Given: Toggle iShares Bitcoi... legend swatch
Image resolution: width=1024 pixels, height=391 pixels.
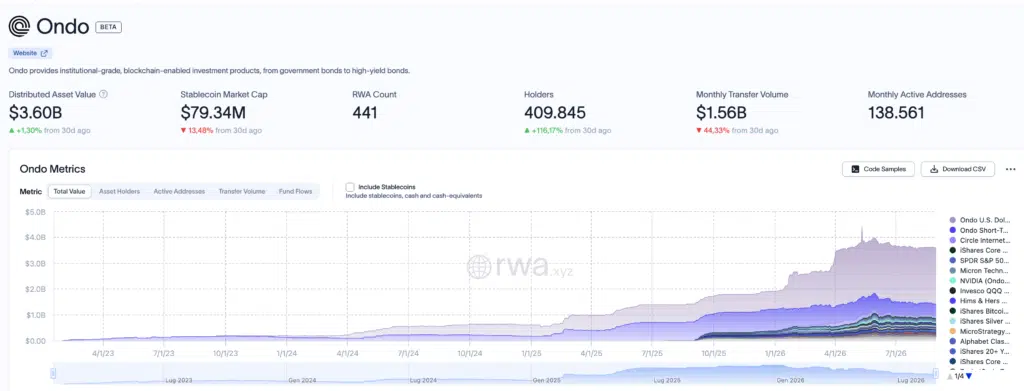Looking at the screenshot, I should [x=953, y=311].
